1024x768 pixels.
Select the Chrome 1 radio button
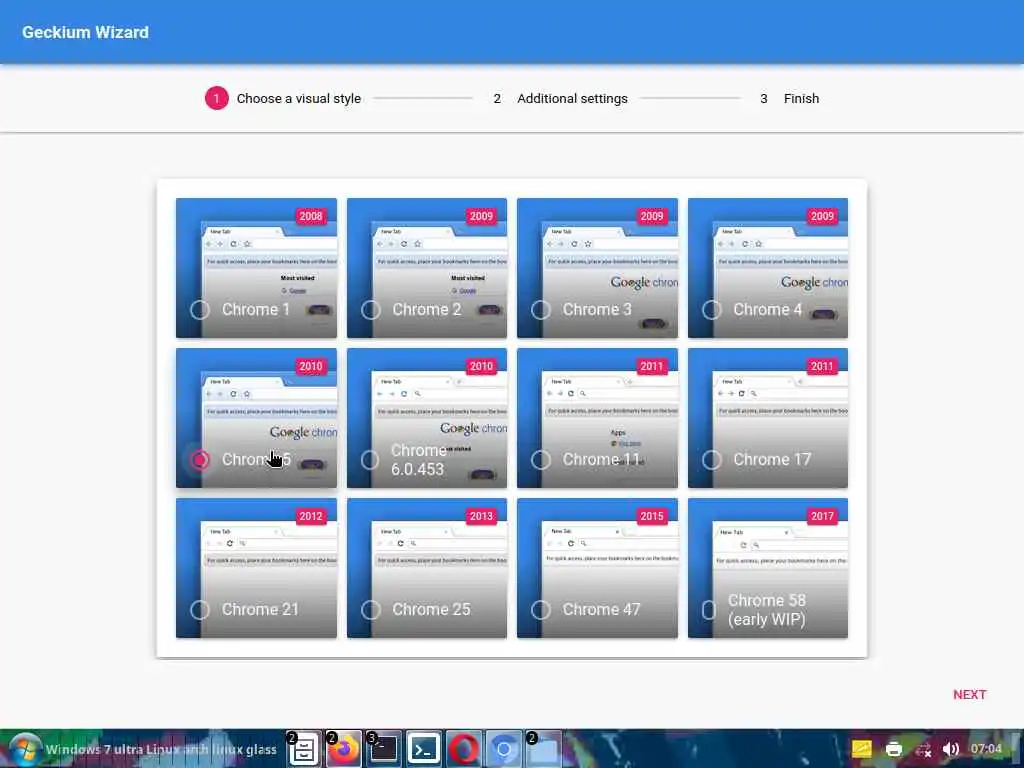[x=200, y=310]
